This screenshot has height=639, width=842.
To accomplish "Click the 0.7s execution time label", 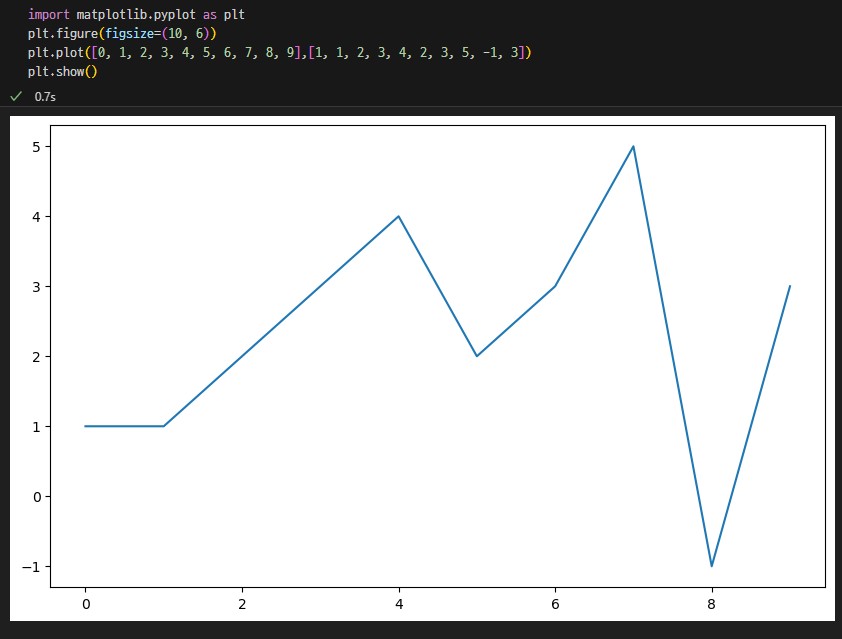I will tap(45, 97).
